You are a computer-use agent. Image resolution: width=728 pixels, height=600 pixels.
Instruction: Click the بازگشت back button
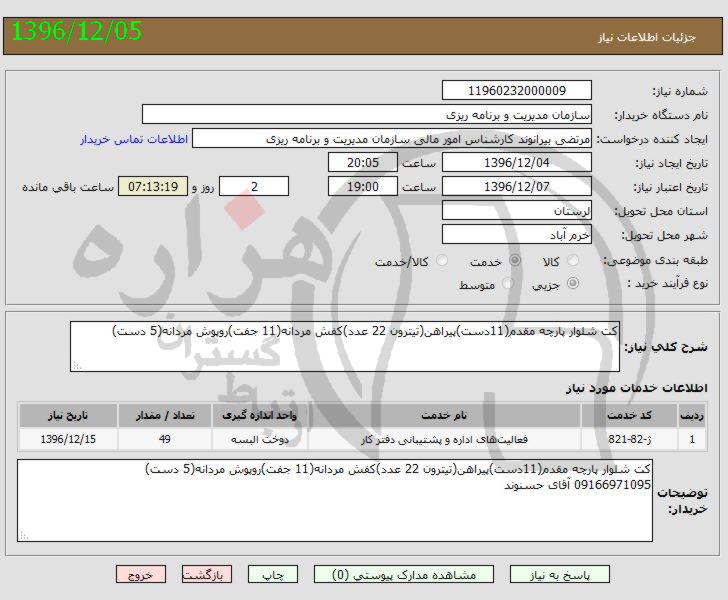pyautogui.click(x=207, y=574)
